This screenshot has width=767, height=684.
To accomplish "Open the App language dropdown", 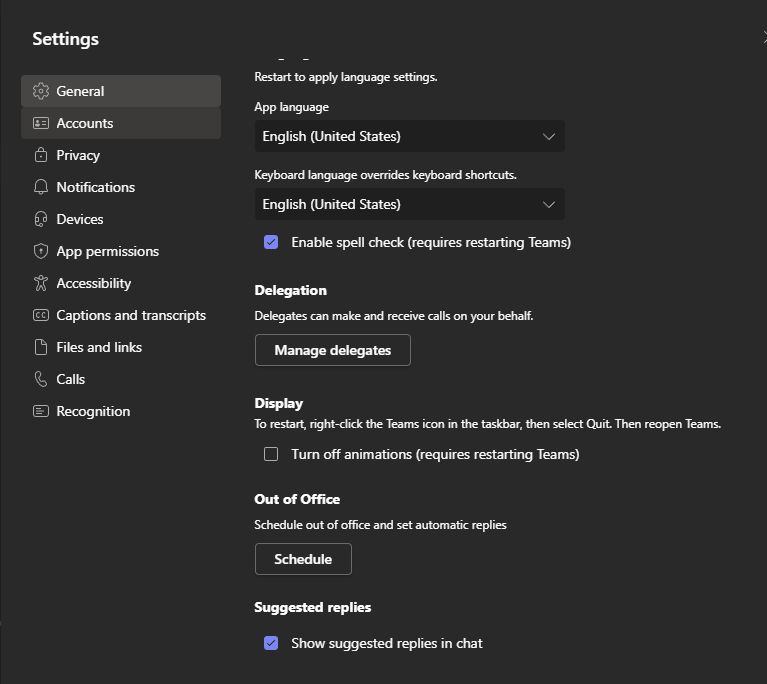I will (409, 136).
